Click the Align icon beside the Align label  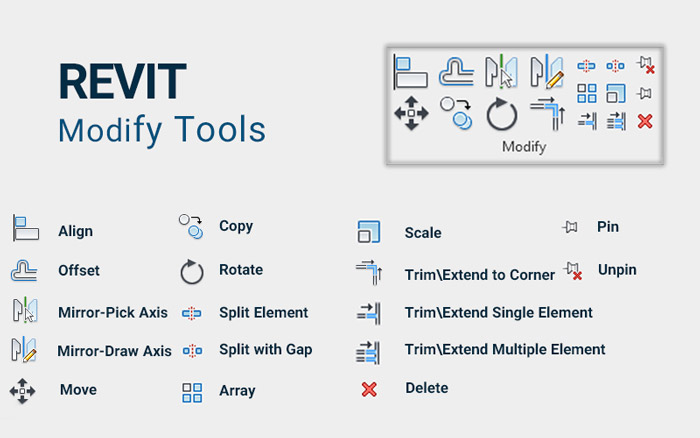[x=25, y=228]
